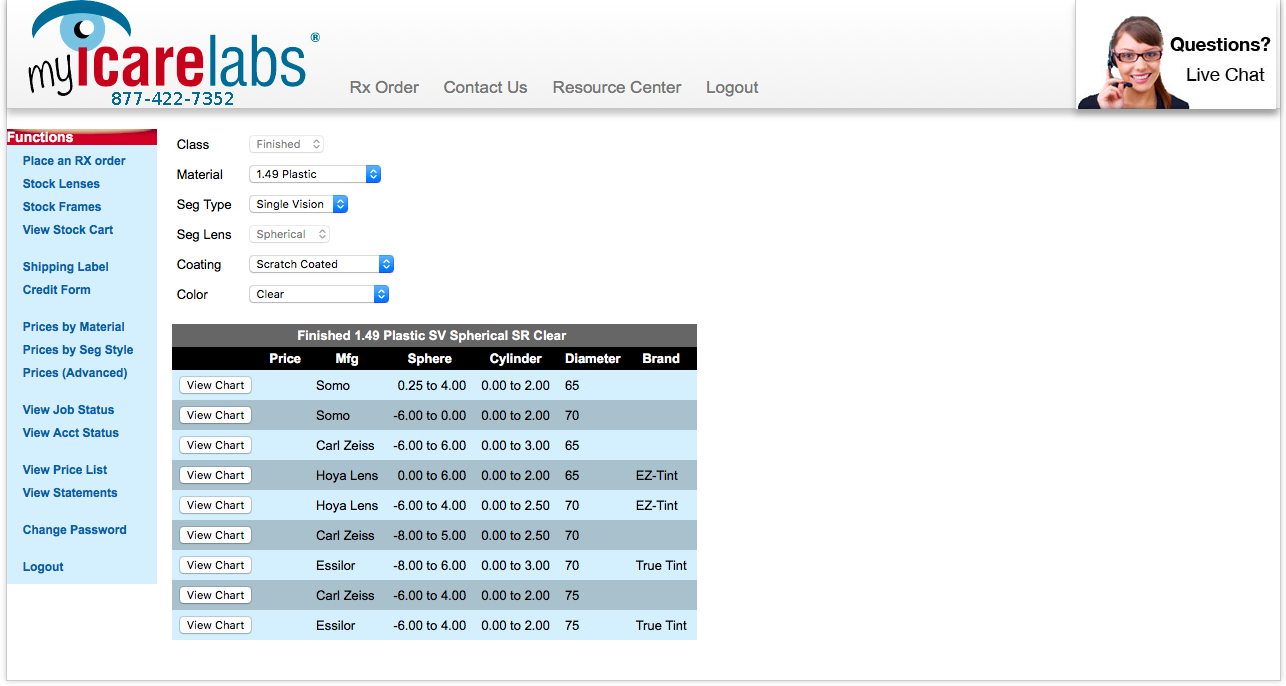View Chart for the Essilor True Tint 75 row
The height and width of the screenshot is (686, 1286).
click(214, 624)
